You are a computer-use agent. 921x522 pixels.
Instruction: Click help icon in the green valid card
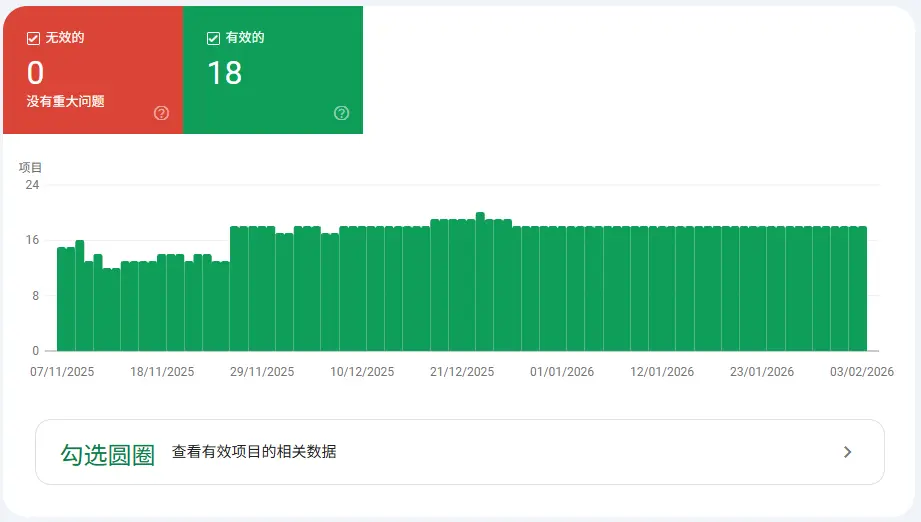point(341,113)
